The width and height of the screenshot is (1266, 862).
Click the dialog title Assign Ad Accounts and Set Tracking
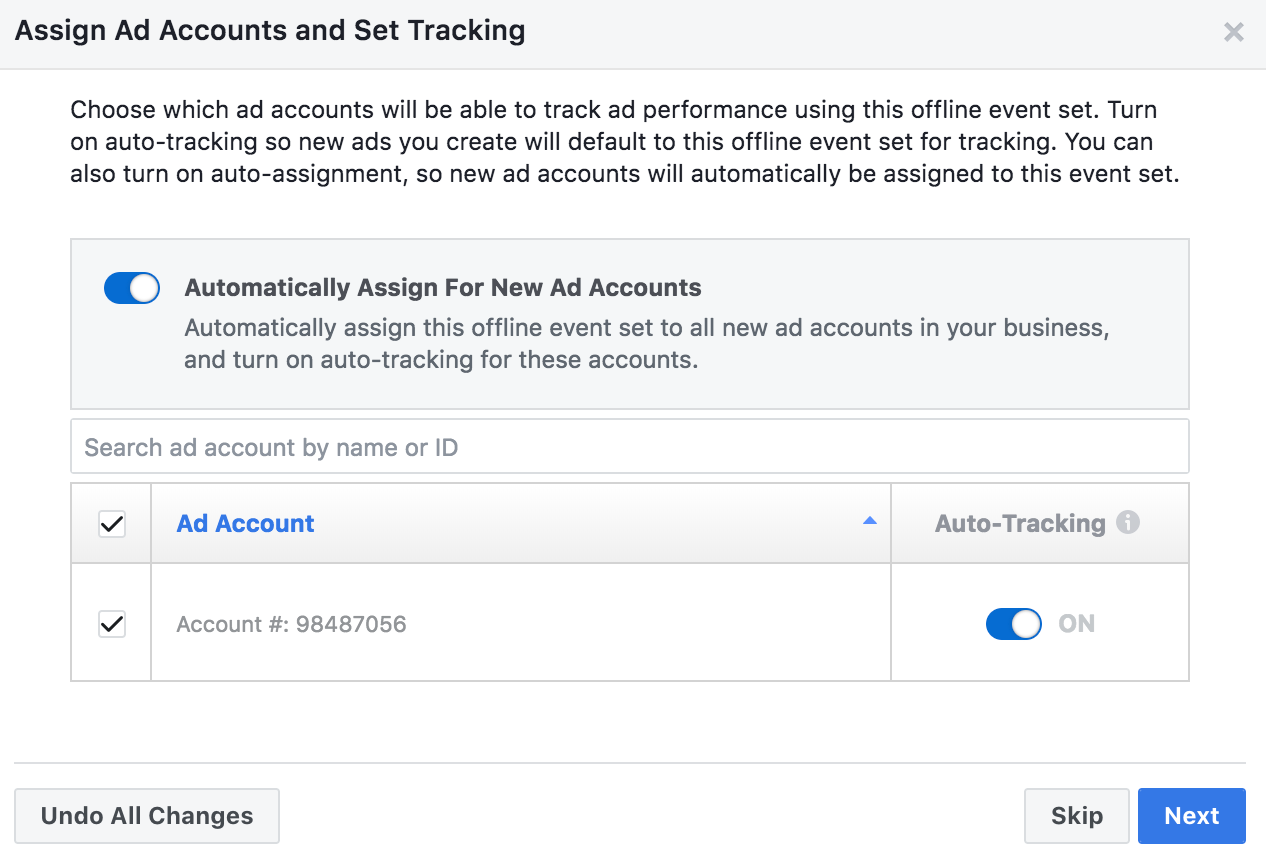(x=270, y=31)
